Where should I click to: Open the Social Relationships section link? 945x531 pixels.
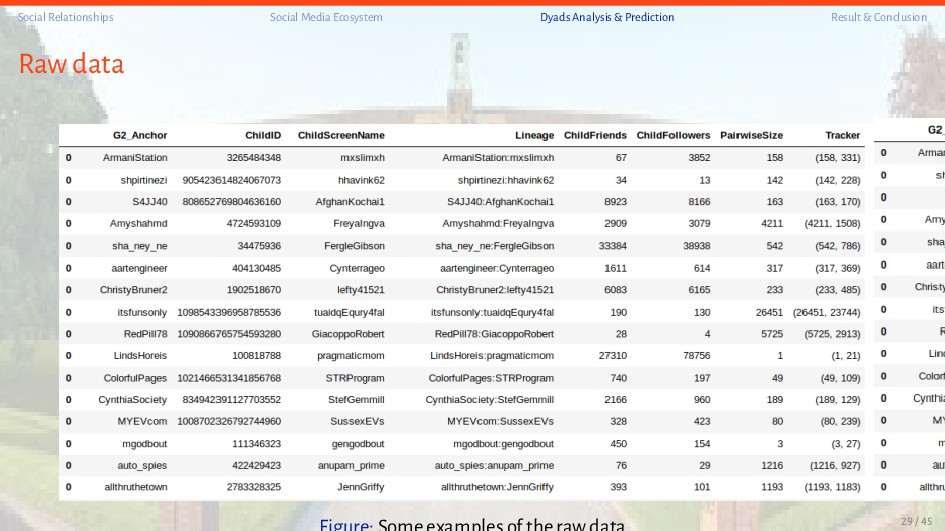point(66,17)
